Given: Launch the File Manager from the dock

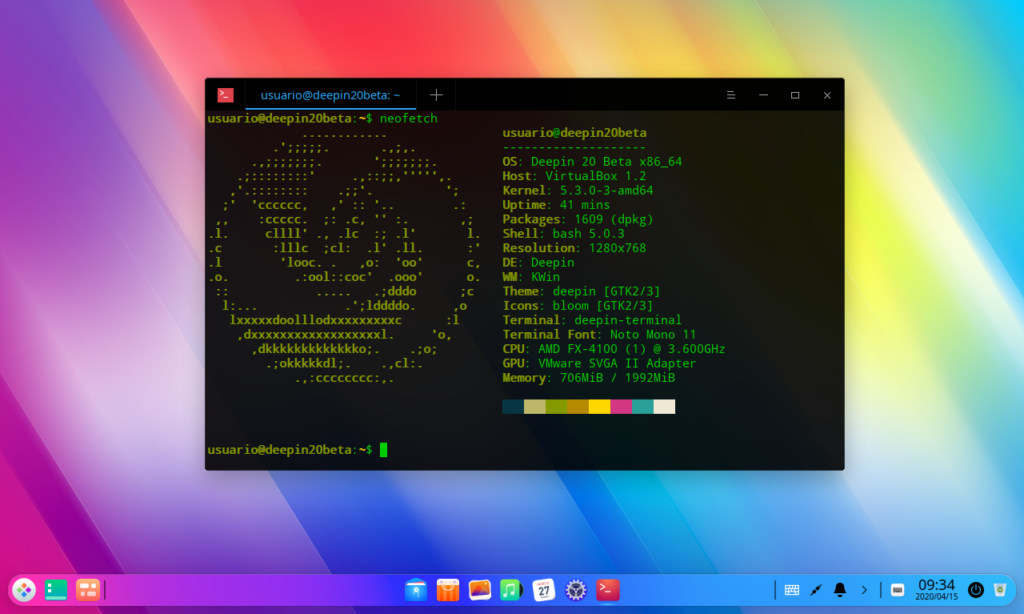Looking at the screenshot, I should 416,590.
